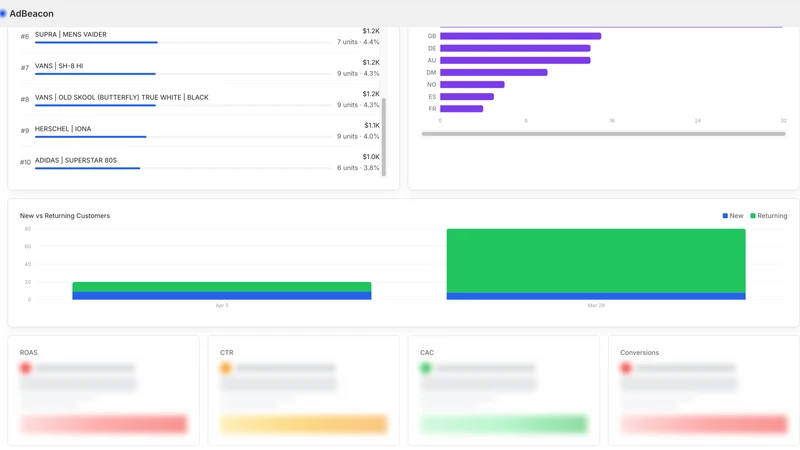This screenshot has width=800, height=450.
Task: Click the AdBeacon brand title
Action: click(31, 14)
